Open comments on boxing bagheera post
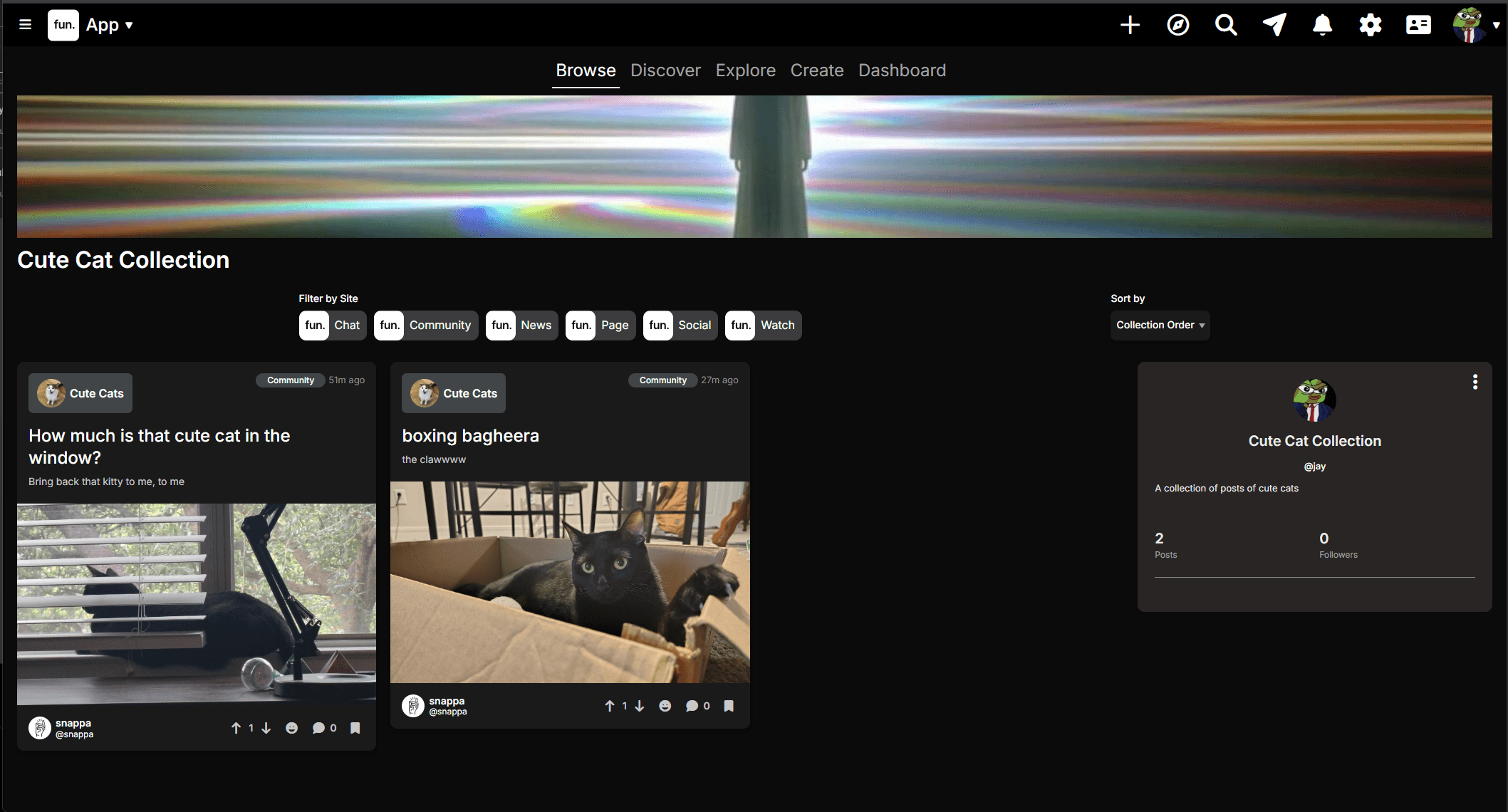 click(x=697, y=706)
